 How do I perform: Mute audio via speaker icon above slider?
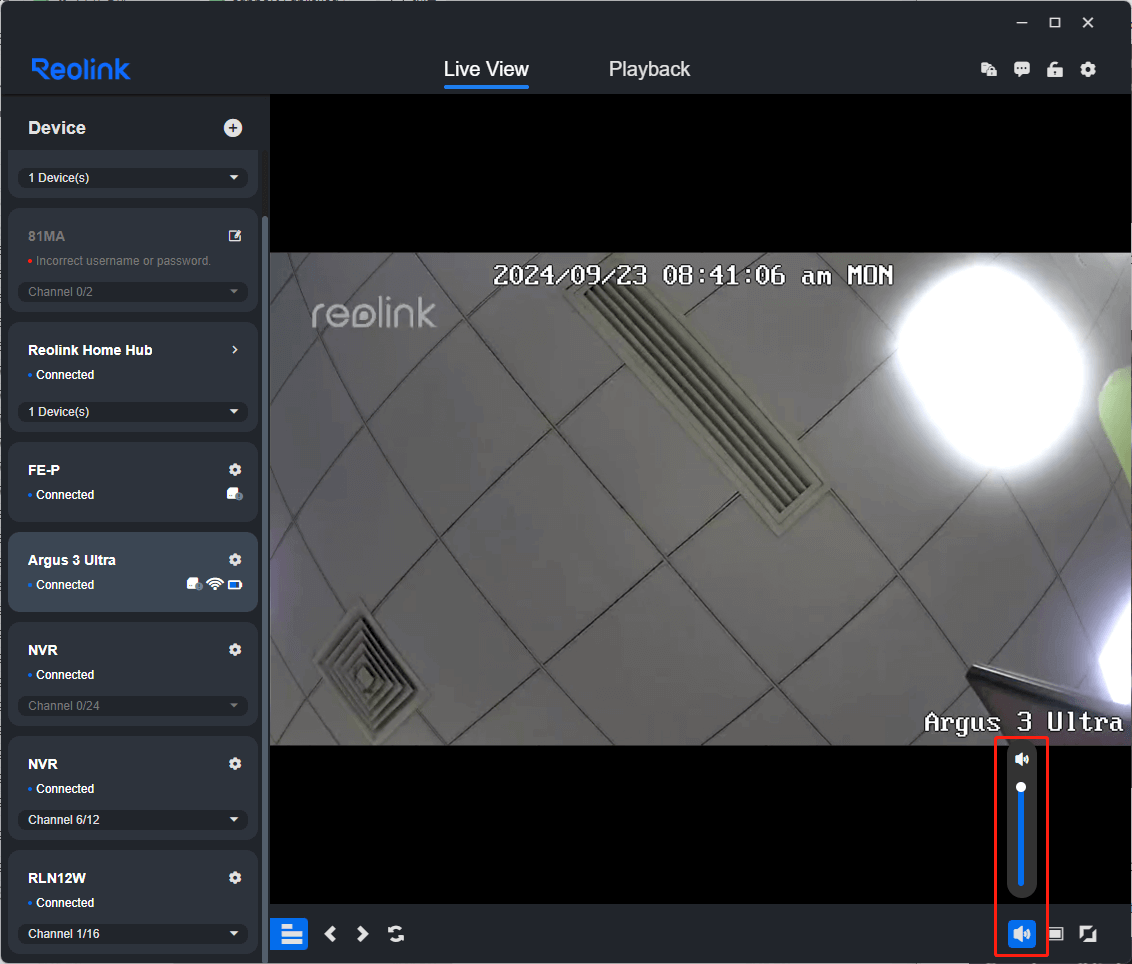click(x=1022, y=759)
